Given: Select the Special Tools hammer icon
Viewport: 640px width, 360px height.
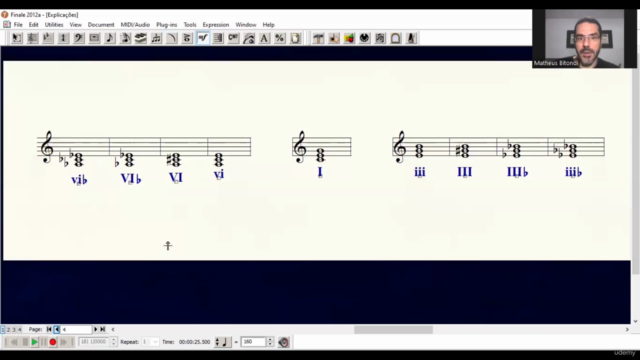Looking at the screenshot, I should click(x=318, y=38).
